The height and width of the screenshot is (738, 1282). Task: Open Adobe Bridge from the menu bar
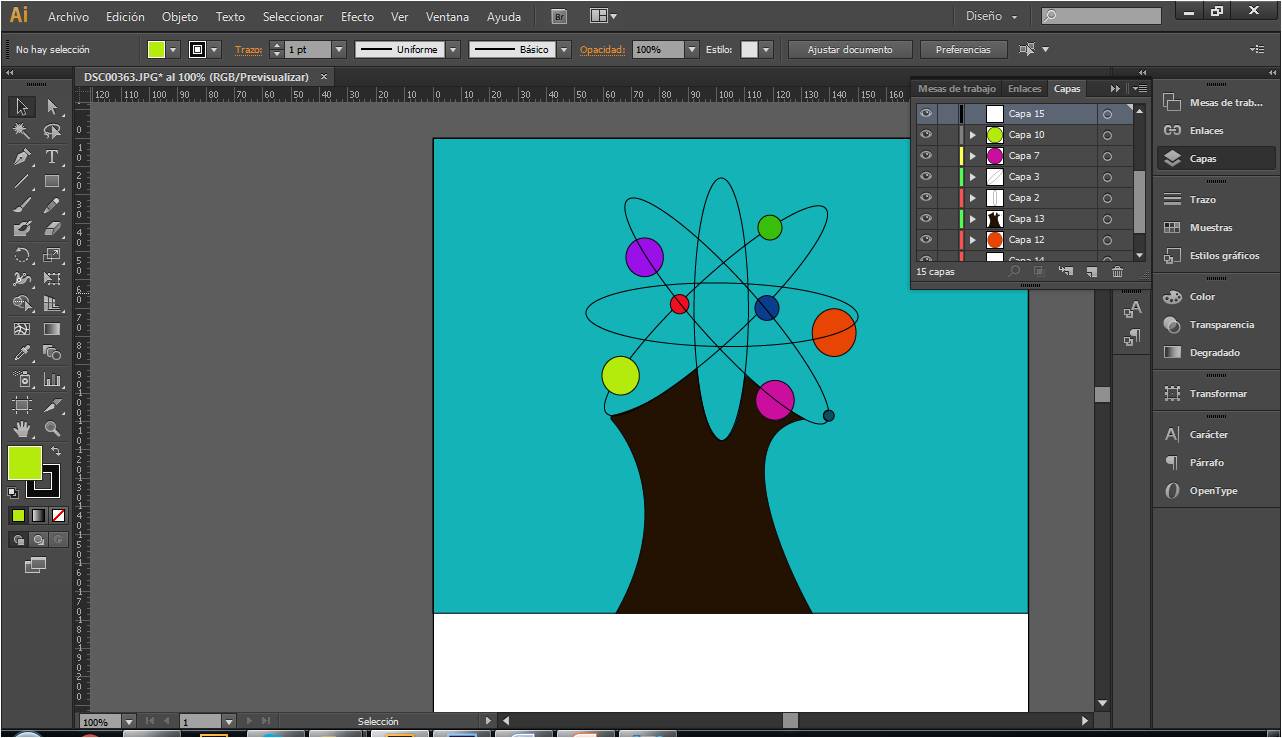pyautogui.click(x=560, y=16)
